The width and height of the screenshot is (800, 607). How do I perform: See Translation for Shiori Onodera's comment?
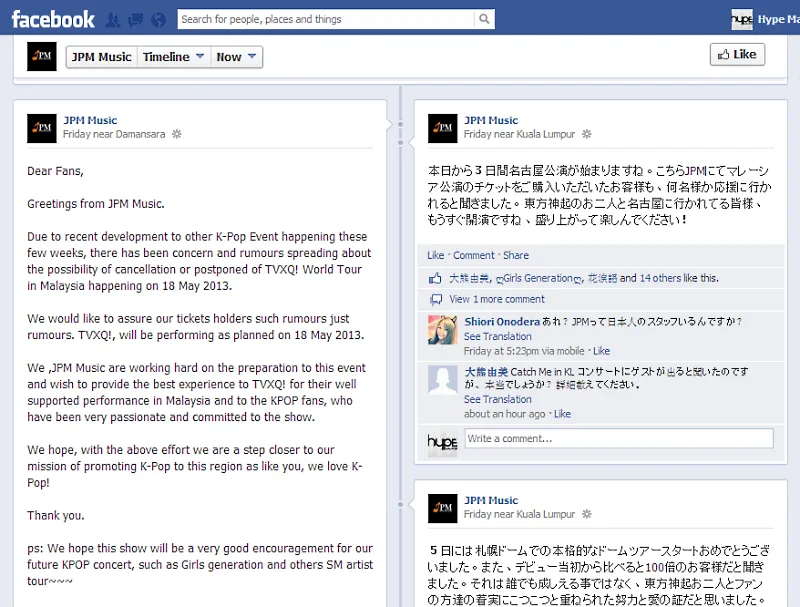coord(497,337)
